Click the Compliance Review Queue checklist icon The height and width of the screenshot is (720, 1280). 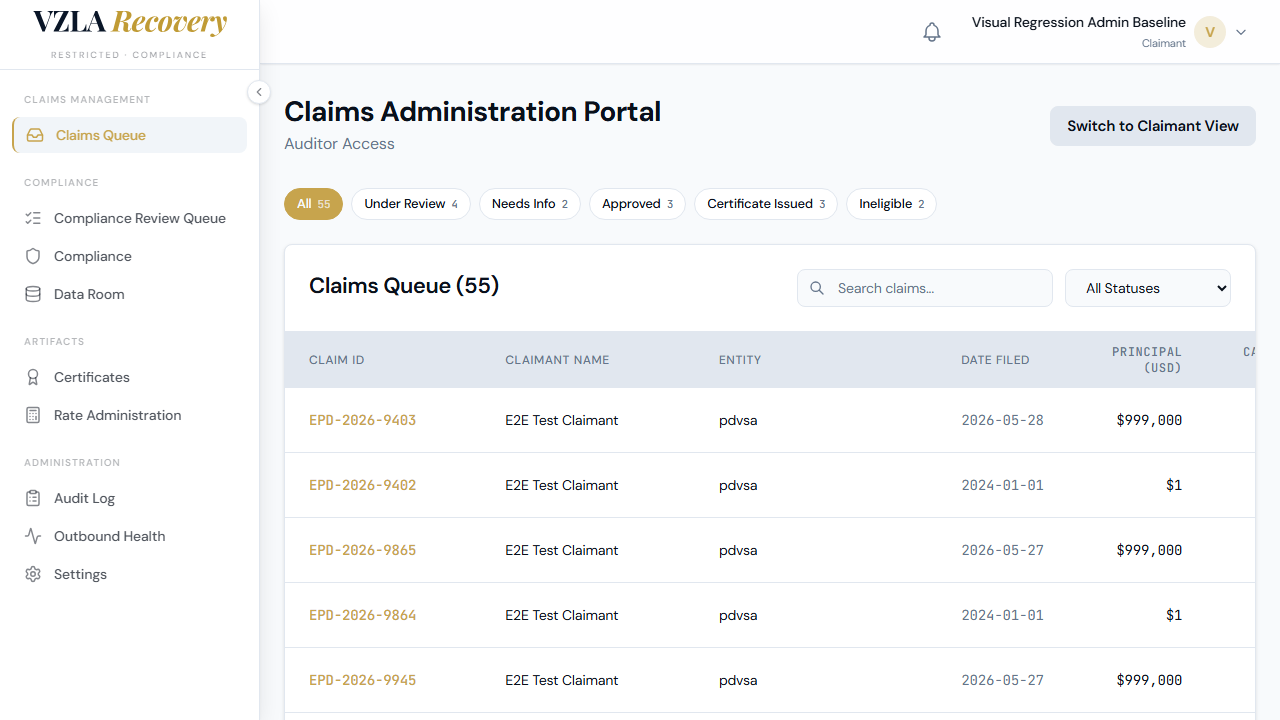click(33, 218)
